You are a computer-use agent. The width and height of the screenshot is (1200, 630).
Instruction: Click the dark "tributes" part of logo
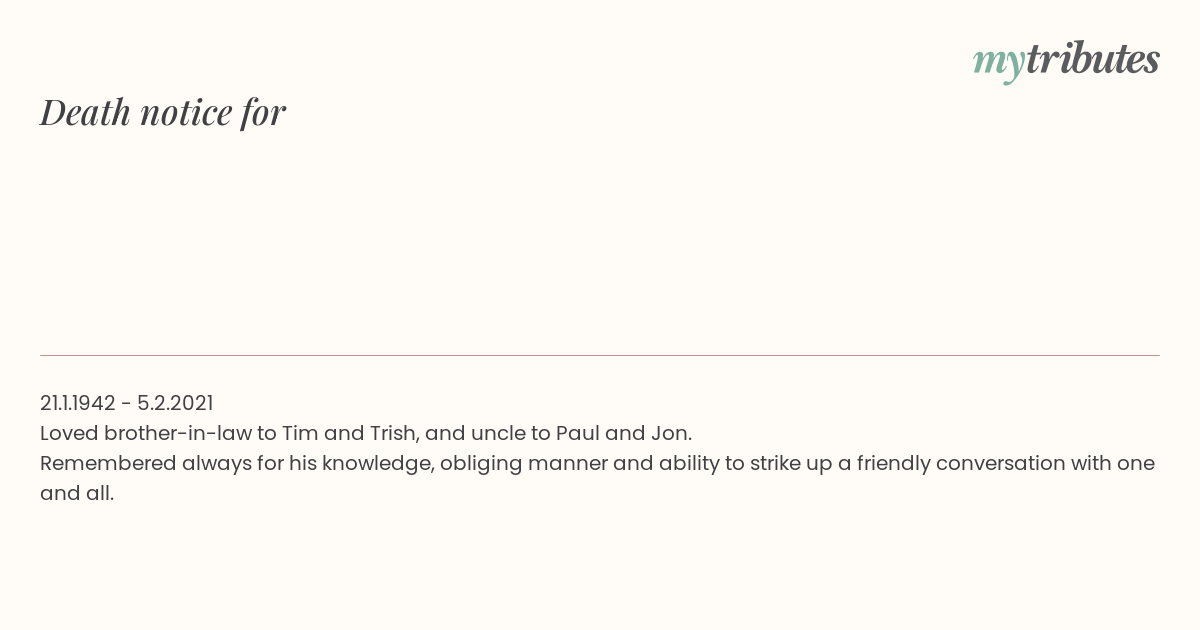pyautogui.click(x=1093, y=58)
